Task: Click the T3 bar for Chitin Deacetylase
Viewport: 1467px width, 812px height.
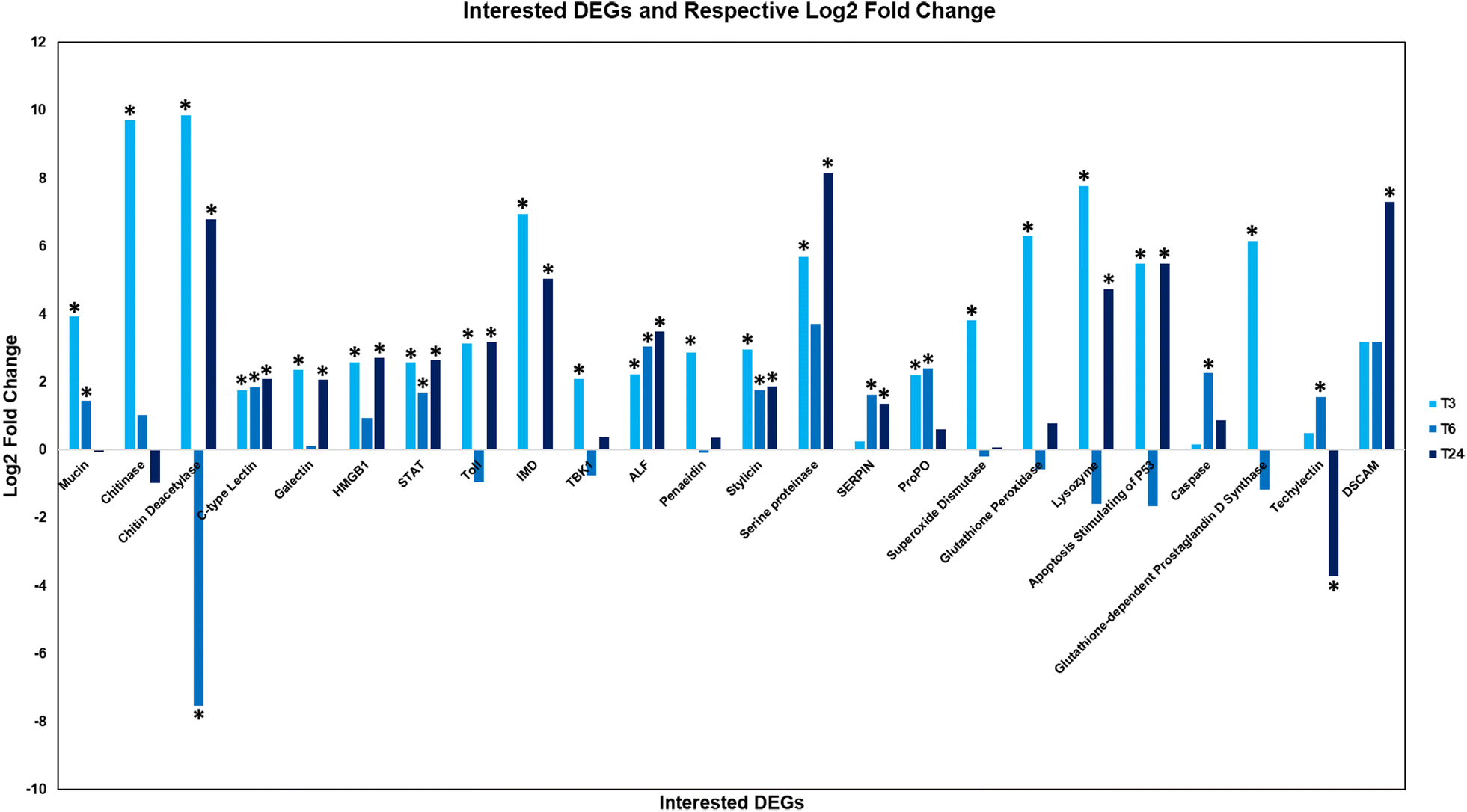Action: [x=186, y=282]
